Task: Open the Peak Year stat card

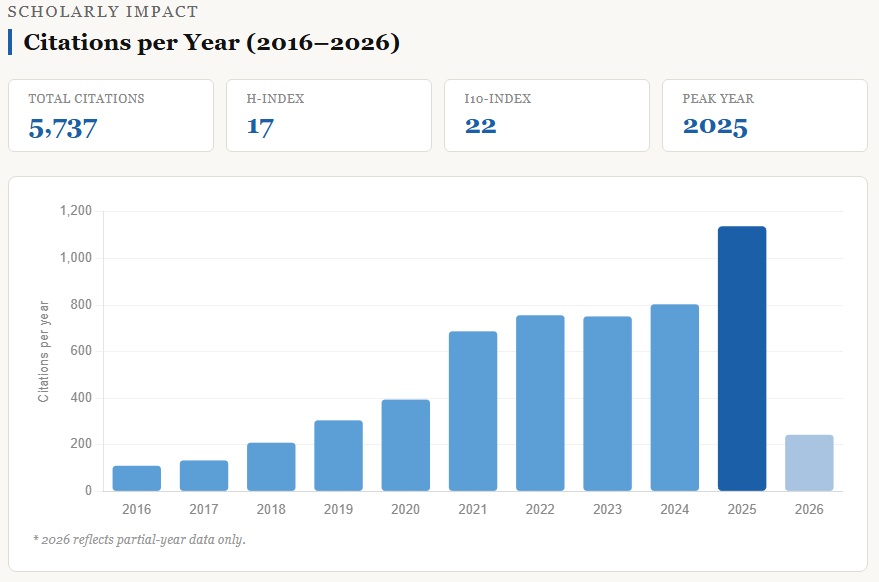Action: pyautogui.click(x=765, y=115)
